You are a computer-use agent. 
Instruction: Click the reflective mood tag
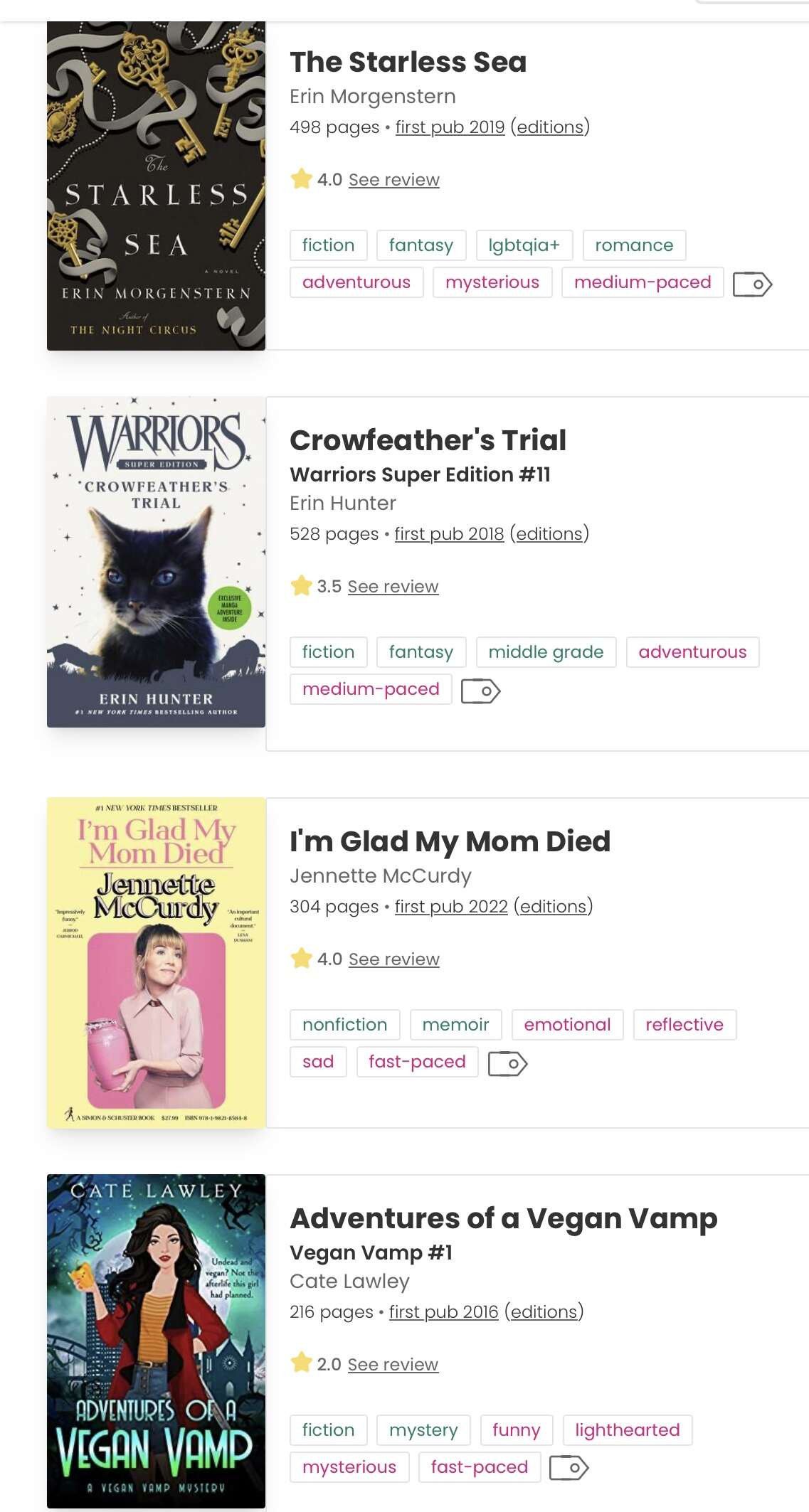point(684,1025)
